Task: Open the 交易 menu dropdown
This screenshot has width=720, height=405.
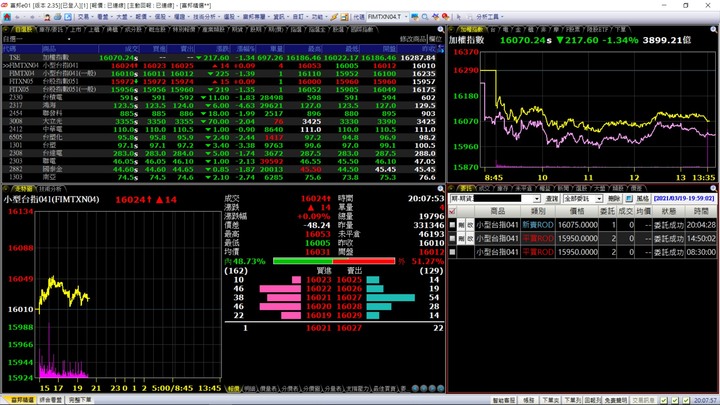Action: click(85, 17)
